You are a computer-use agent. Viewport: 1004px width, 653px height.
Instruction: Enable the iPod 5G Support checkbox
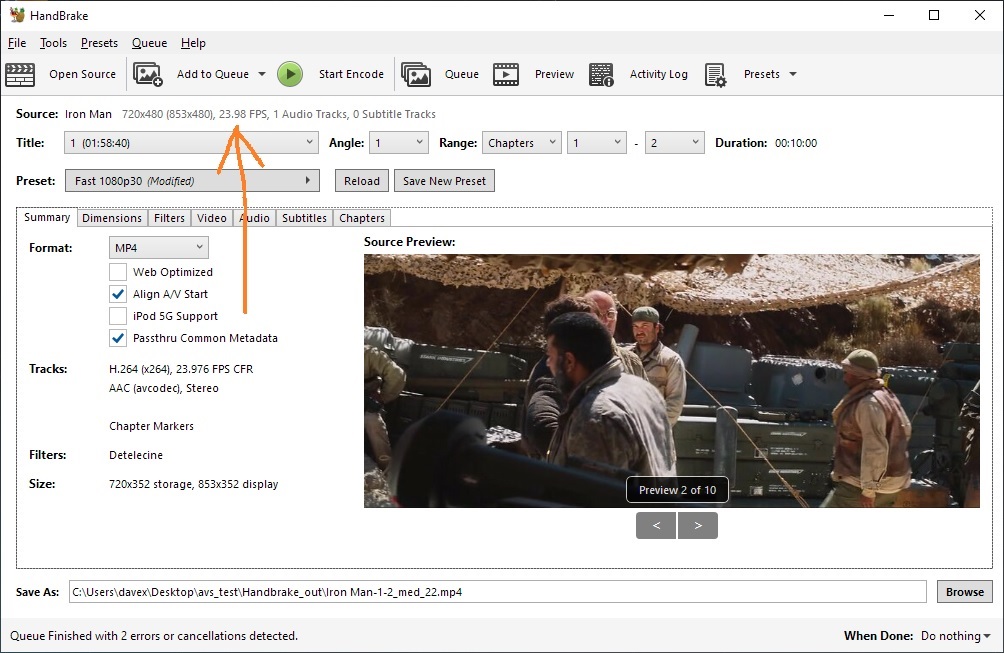(x=118, y=316)
